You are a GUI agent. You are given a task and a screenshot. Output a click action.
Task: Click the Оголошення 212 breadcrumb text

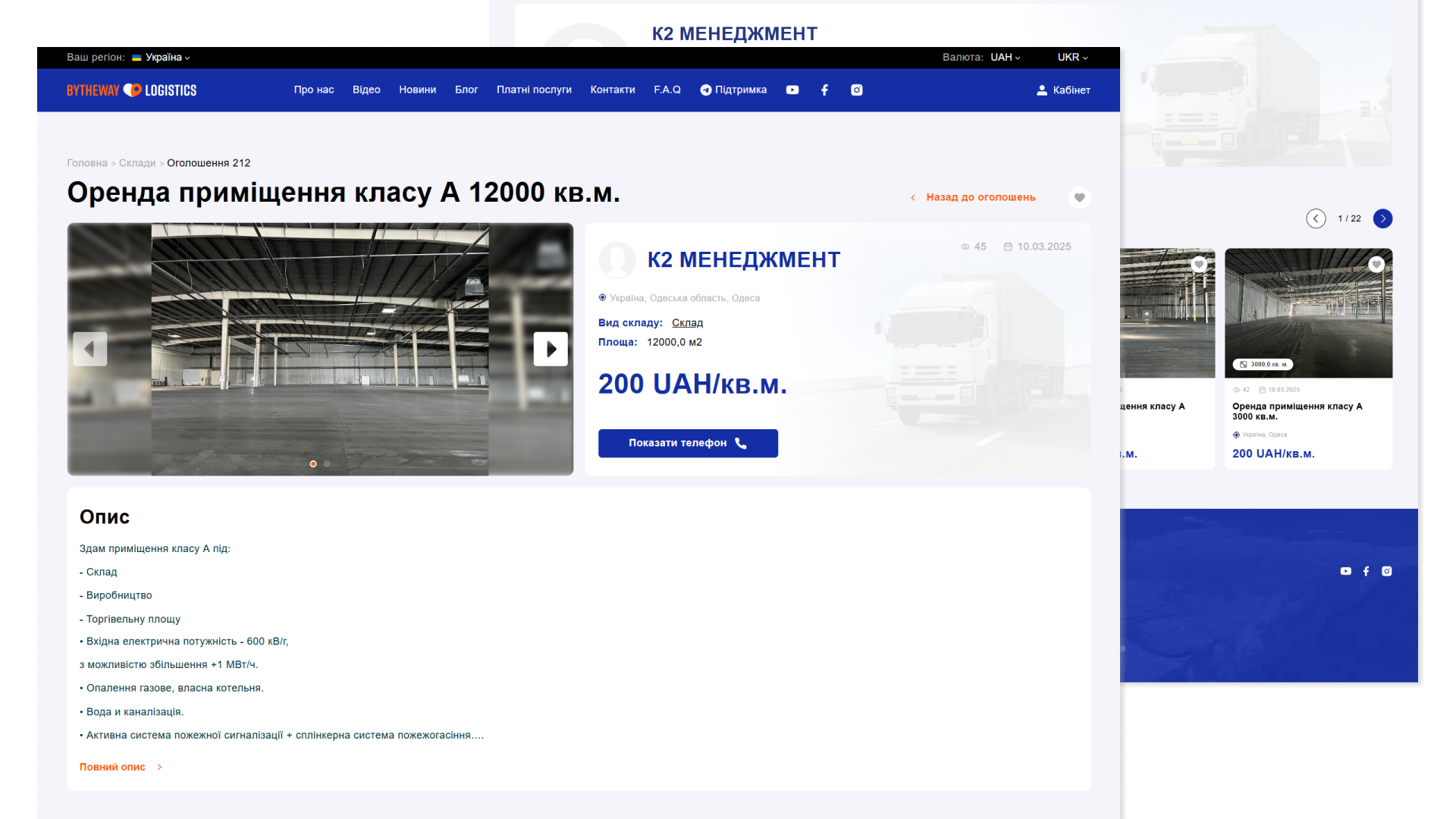click(x=209, y=163)
